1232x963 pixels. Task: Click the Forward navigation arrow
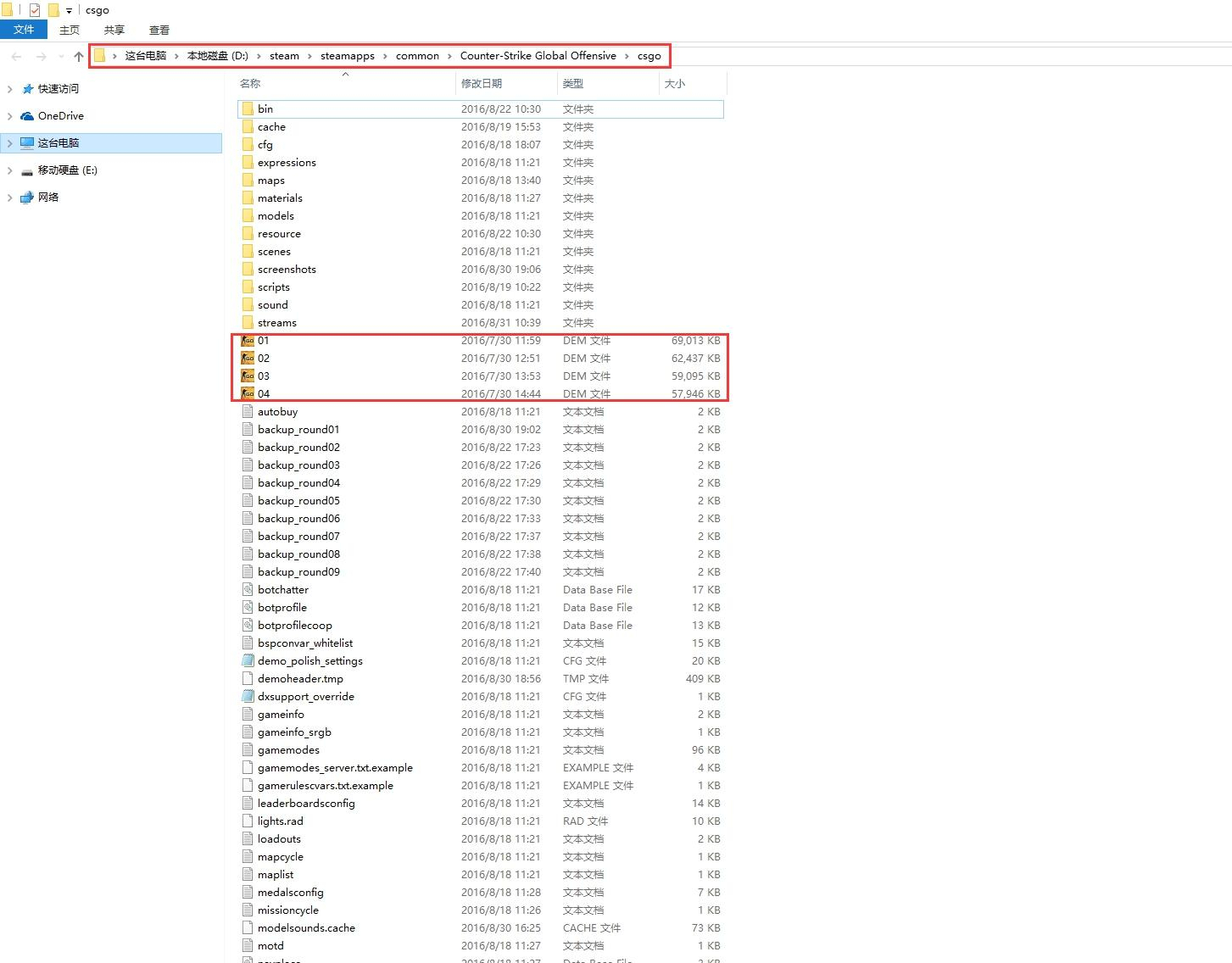(42, 56)
